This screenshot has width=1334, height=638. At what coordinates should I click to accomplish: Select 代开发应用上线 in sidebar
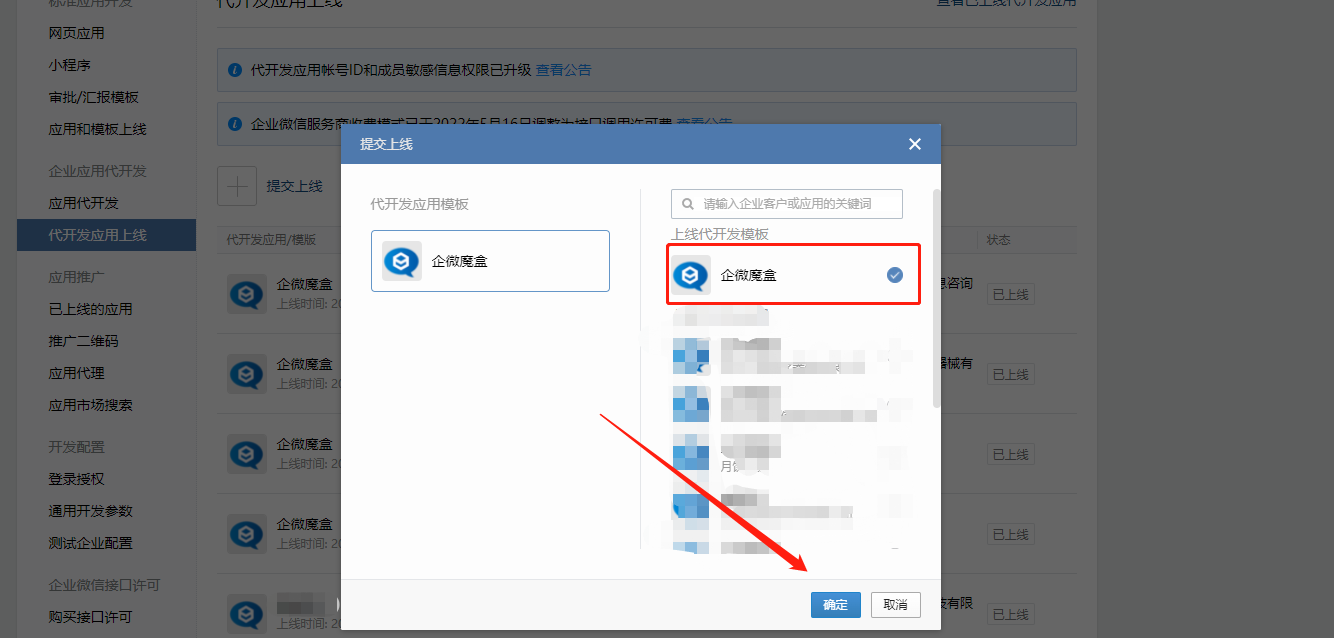[106, 235]
